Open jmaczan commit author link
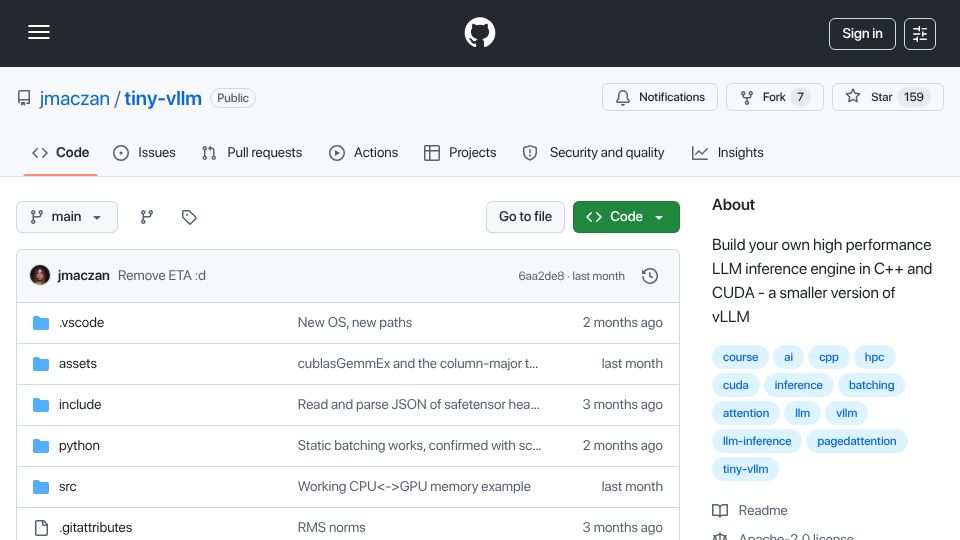 click(83, 276)
